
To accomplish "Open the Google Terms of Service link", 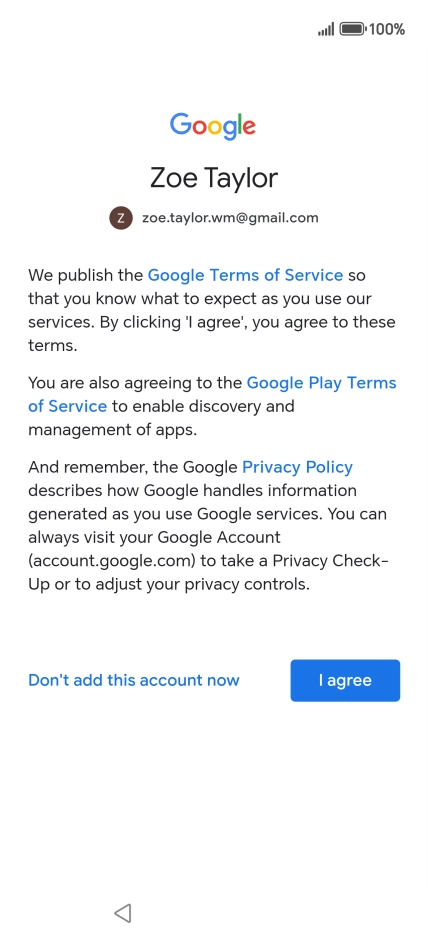I will point(245,275).
